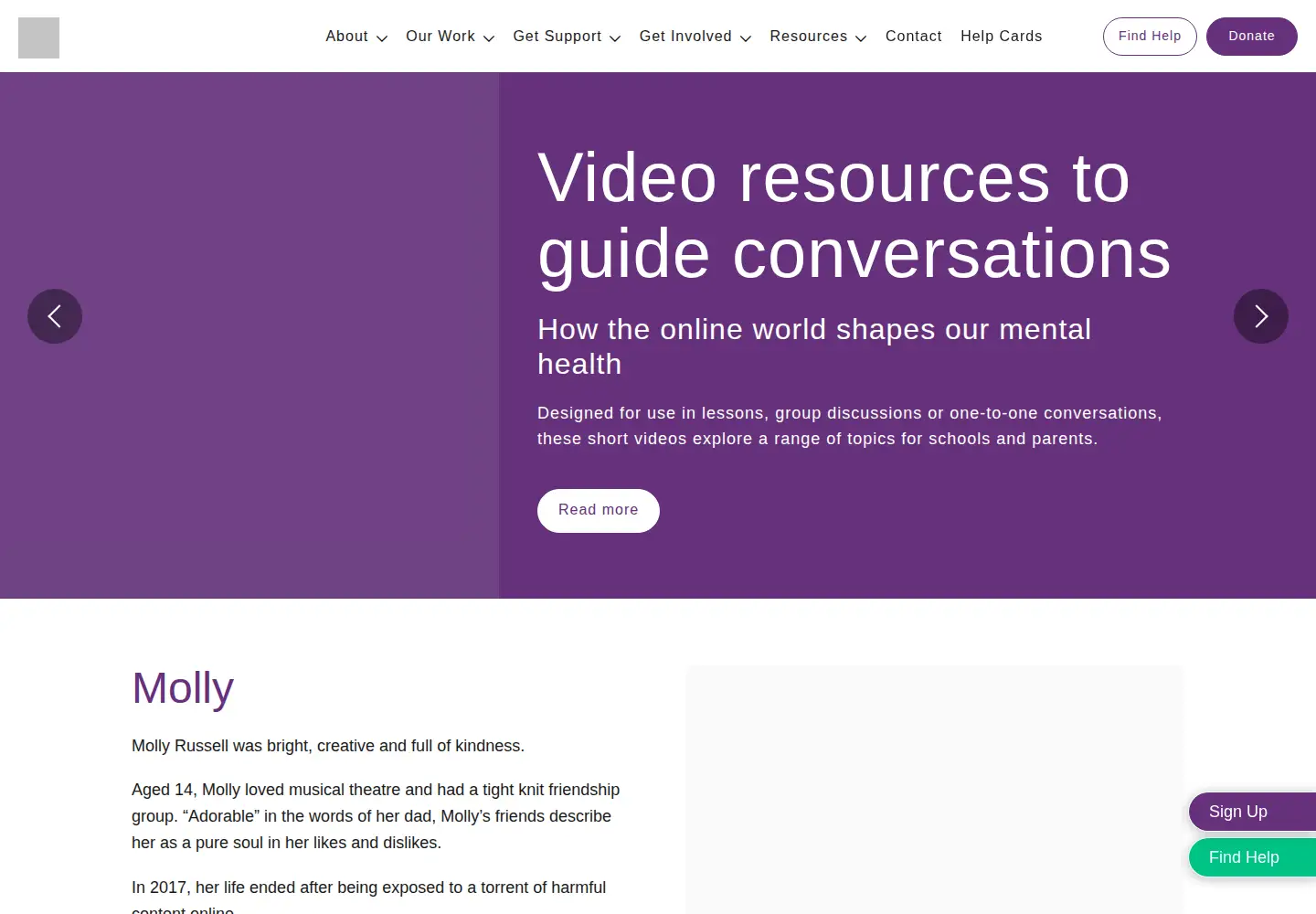Click the paragraph starting "Aged 14, Molly loved musical theatre"
Screen dimensions: 1316x914
[x=376, y=816]
